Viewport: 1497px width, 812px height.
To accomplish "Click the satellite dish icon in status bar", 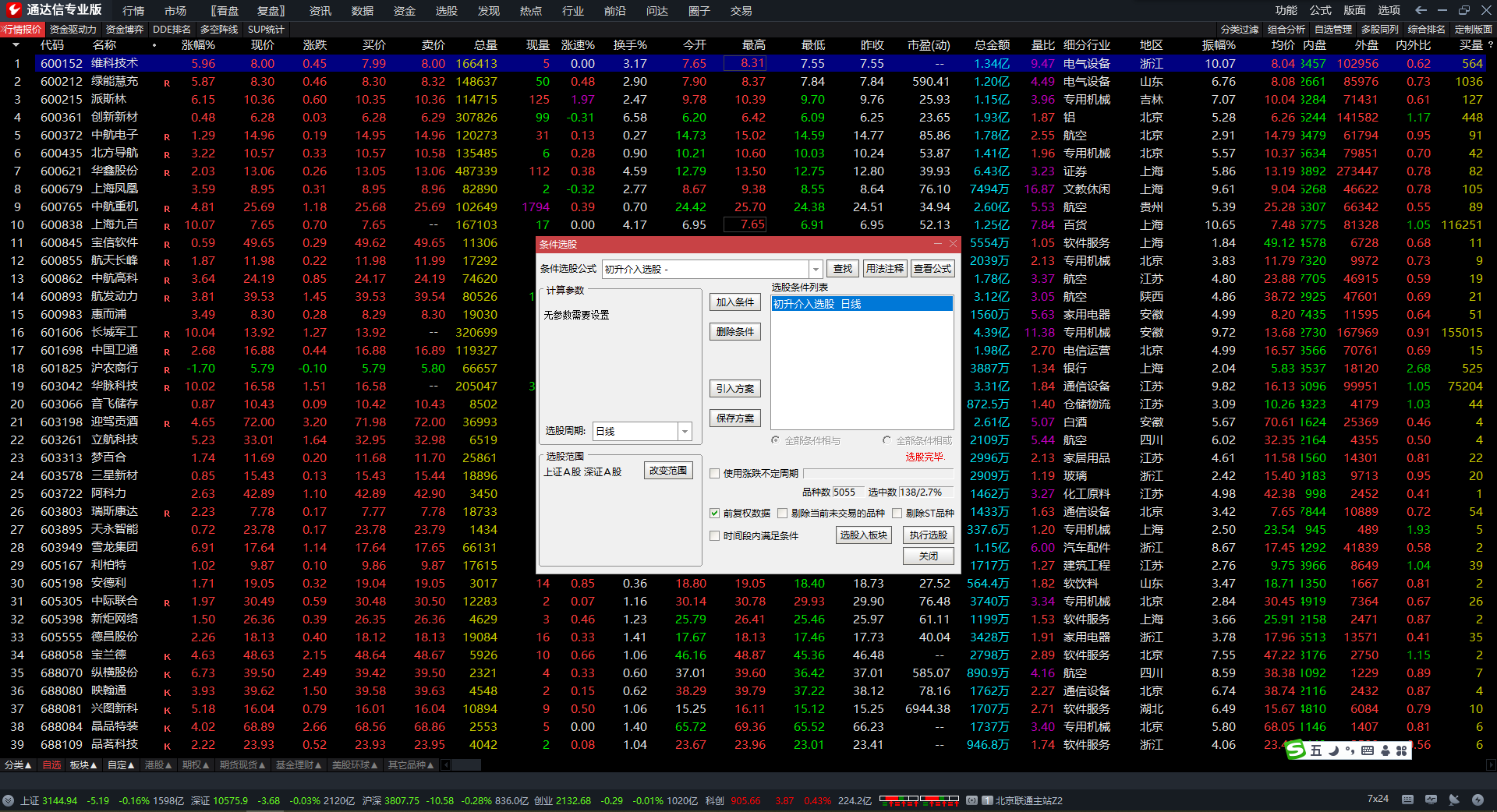I will [1454, 800].
